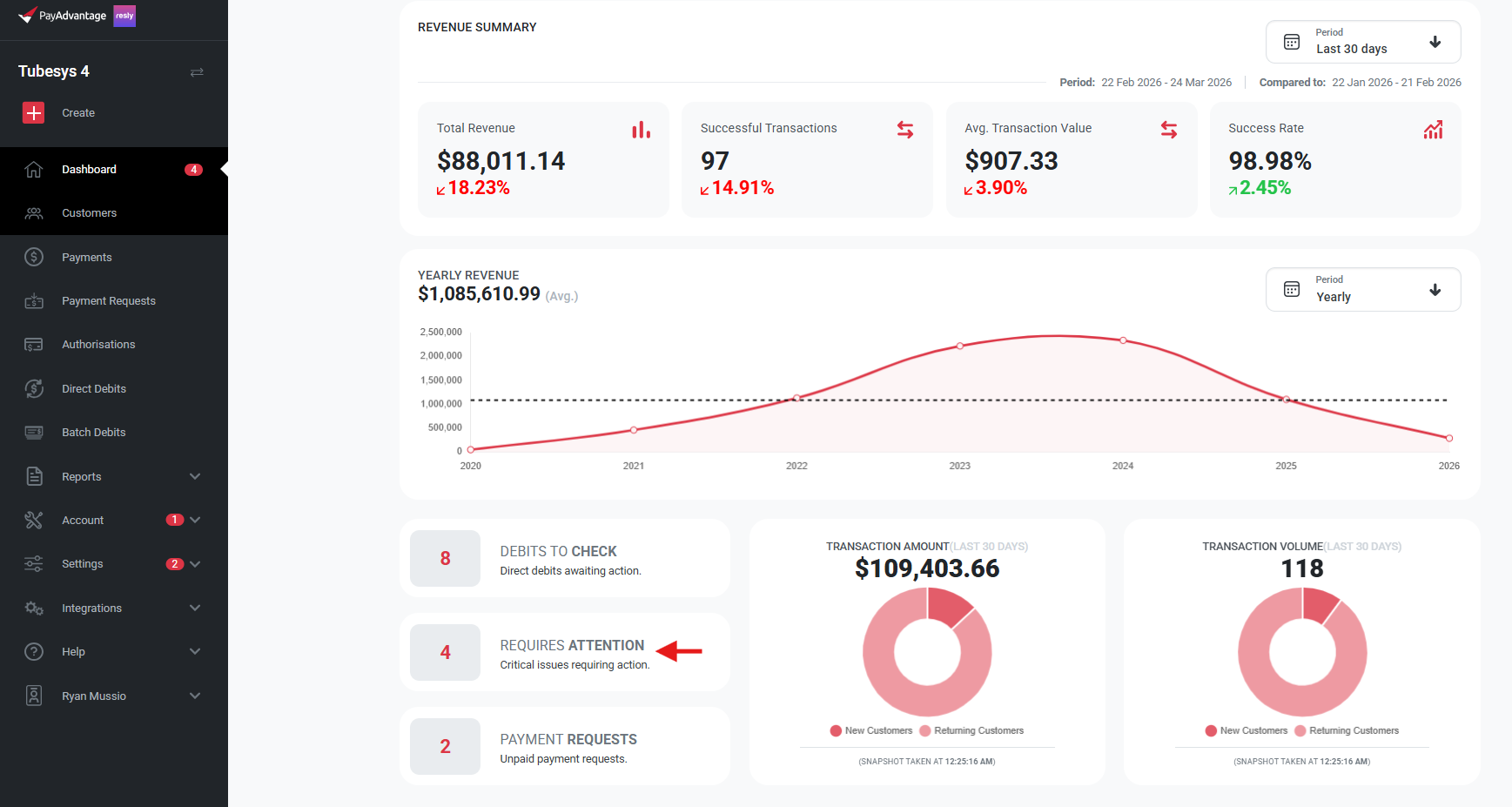Select the Dashboard menu item
This screenshot has width=1512, height=807.
pyautogui.click(x=89, y=170)
